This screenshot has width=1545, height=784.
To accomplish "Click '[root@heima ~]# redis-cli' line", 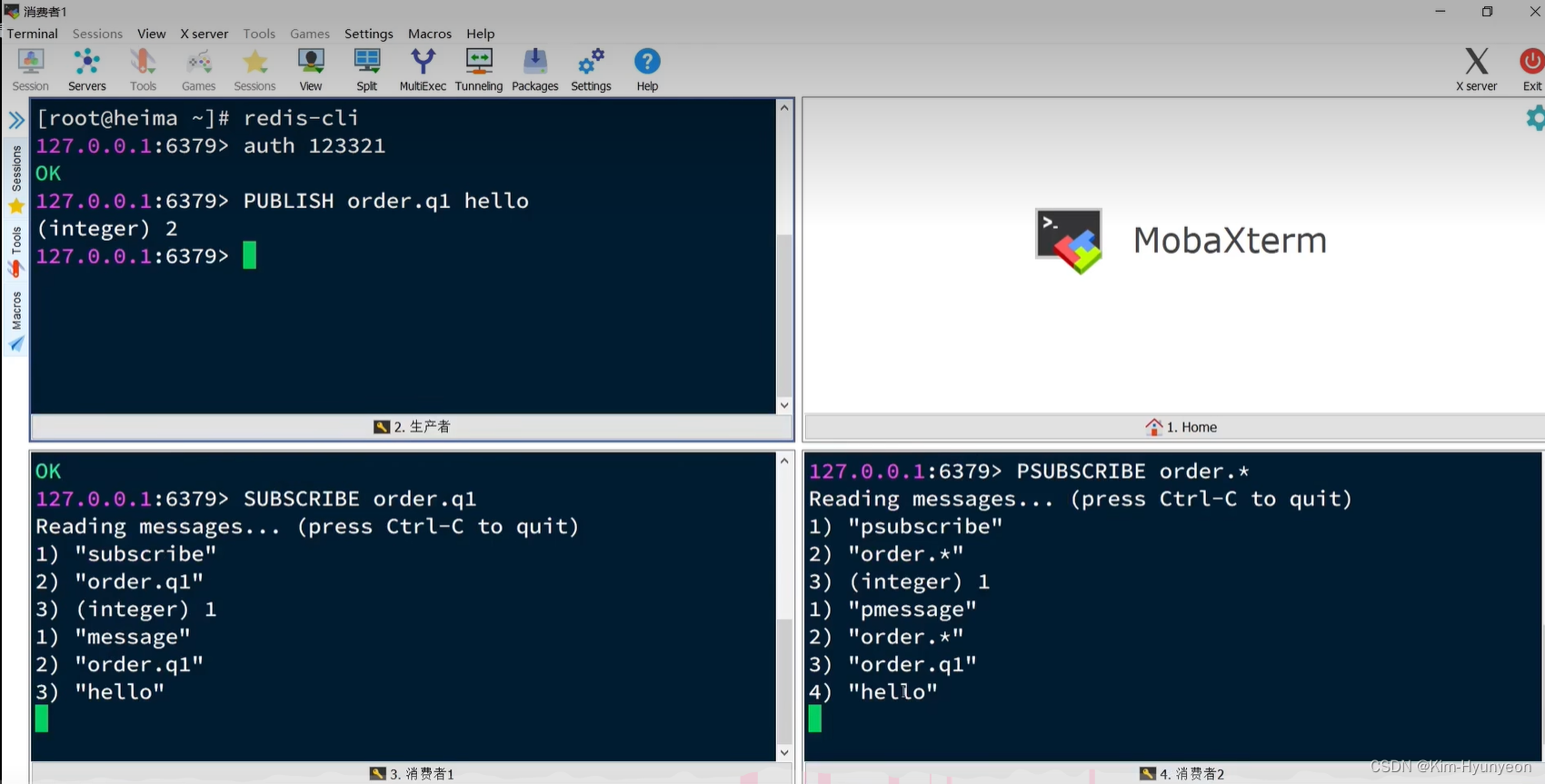I will pos(197,118).
